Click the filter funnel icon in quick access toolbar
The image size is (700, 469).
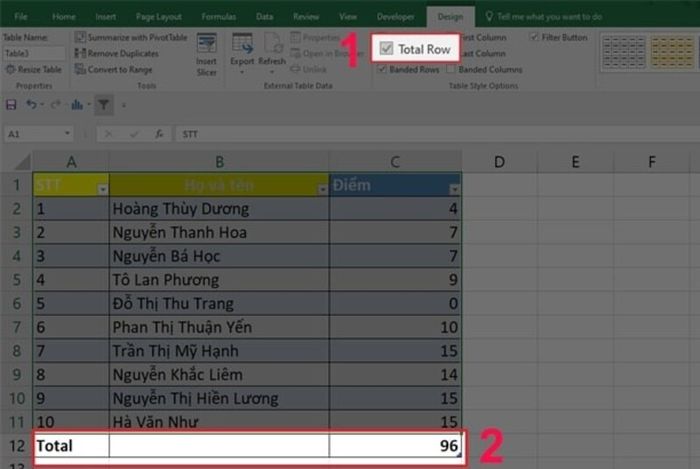pyautogui.click(x=104, y=105)
